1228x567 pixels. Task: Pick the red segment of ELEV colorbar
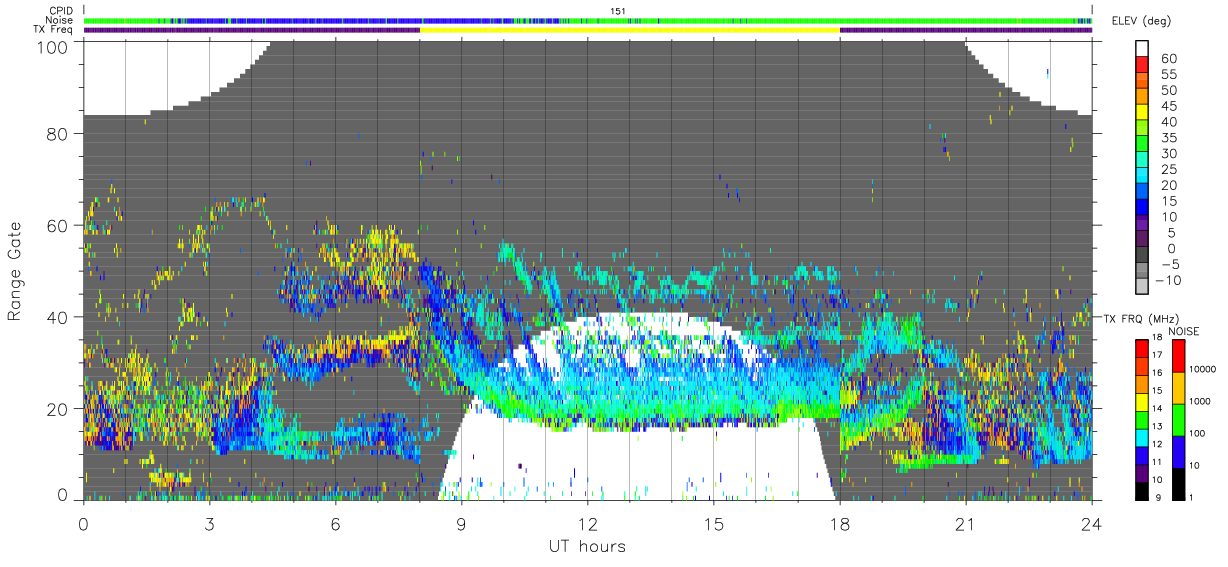[1142, 64]
